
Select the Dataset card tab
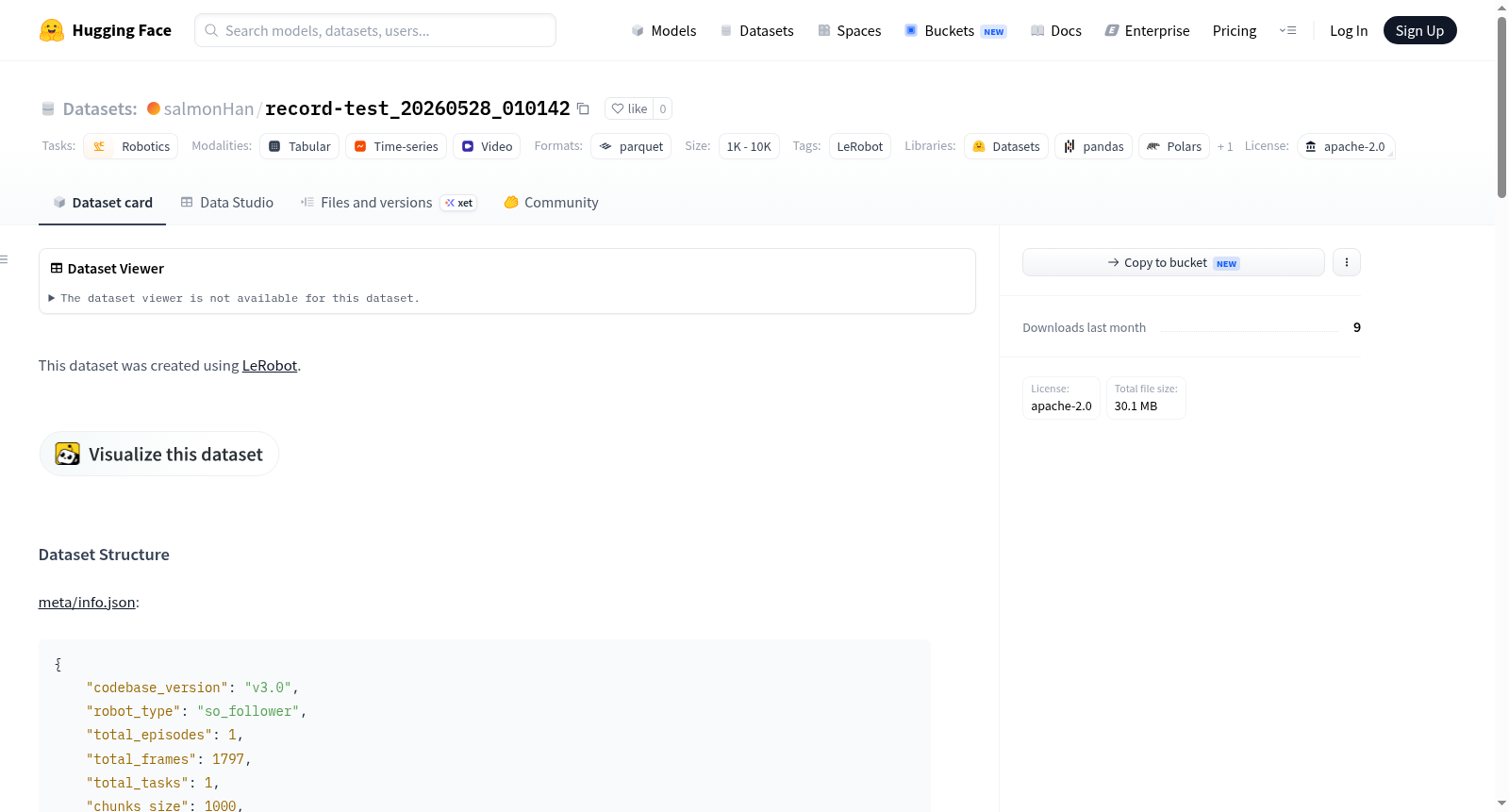103,202
